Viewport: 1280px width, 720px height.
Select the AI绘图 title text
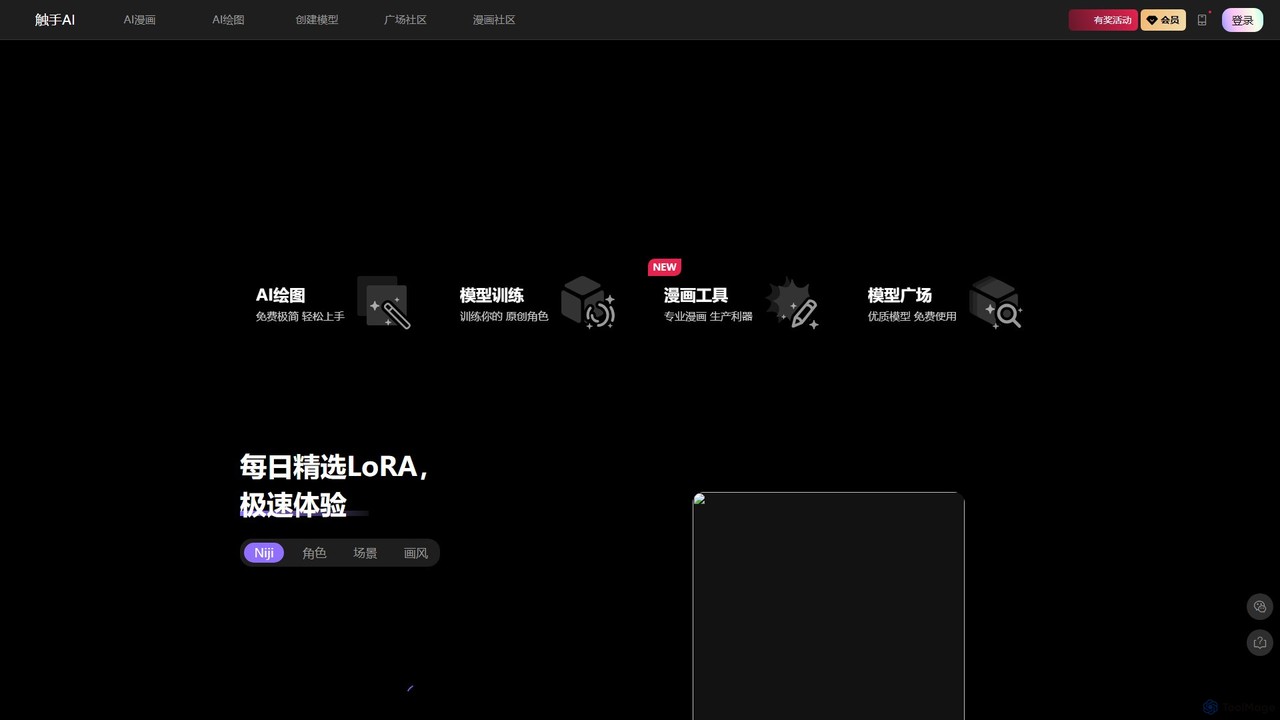coord(280,295)
